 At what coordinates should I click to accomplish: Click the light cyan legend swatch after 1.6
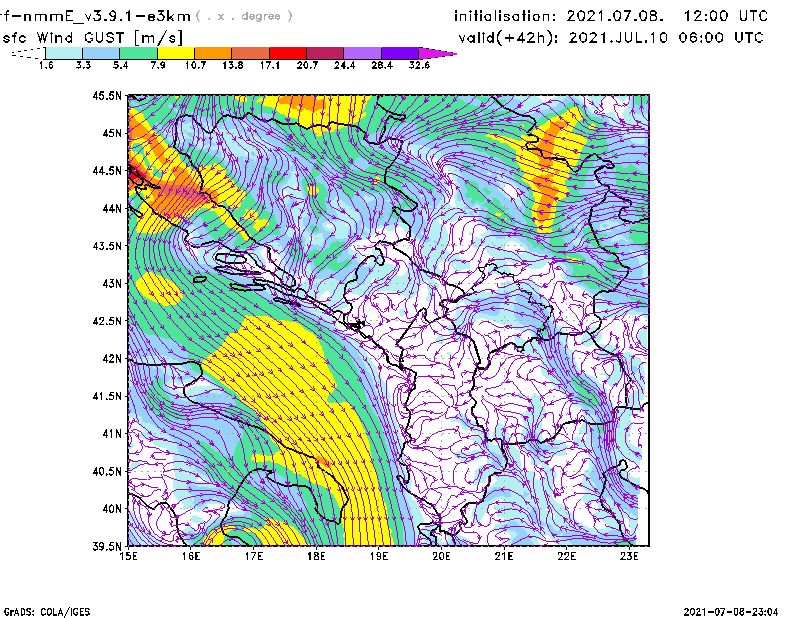pos(64,53)
